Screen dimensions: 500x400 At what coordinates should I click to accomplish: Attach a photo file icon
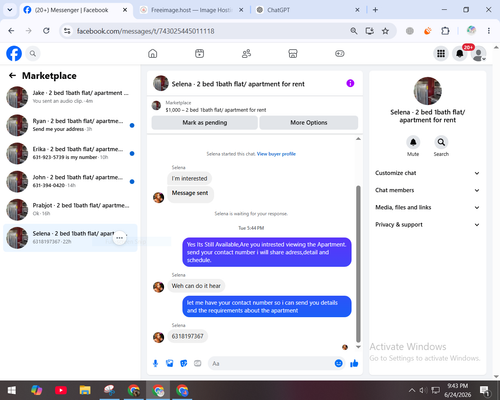(169, 363)
